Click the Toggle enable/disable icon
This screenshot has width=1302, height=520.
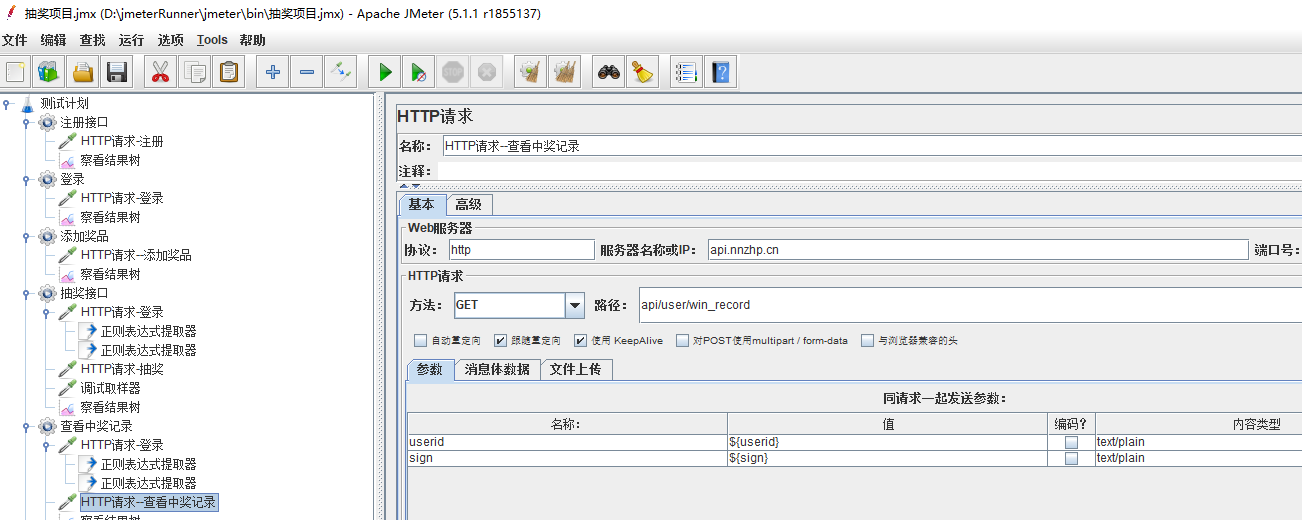tap(341, 72)
